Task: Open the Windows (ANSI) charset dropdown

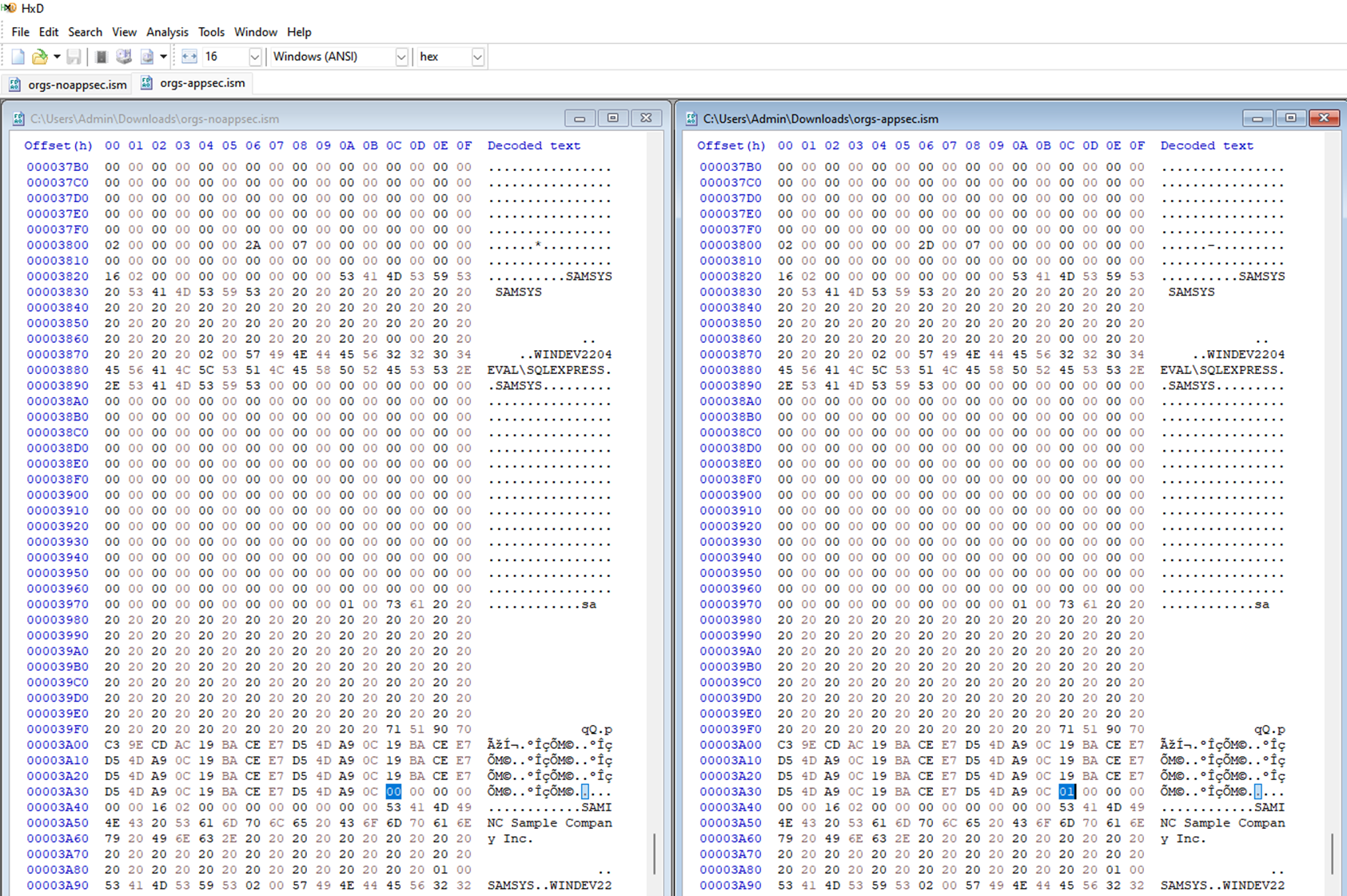Action: (x=401, y=57)
